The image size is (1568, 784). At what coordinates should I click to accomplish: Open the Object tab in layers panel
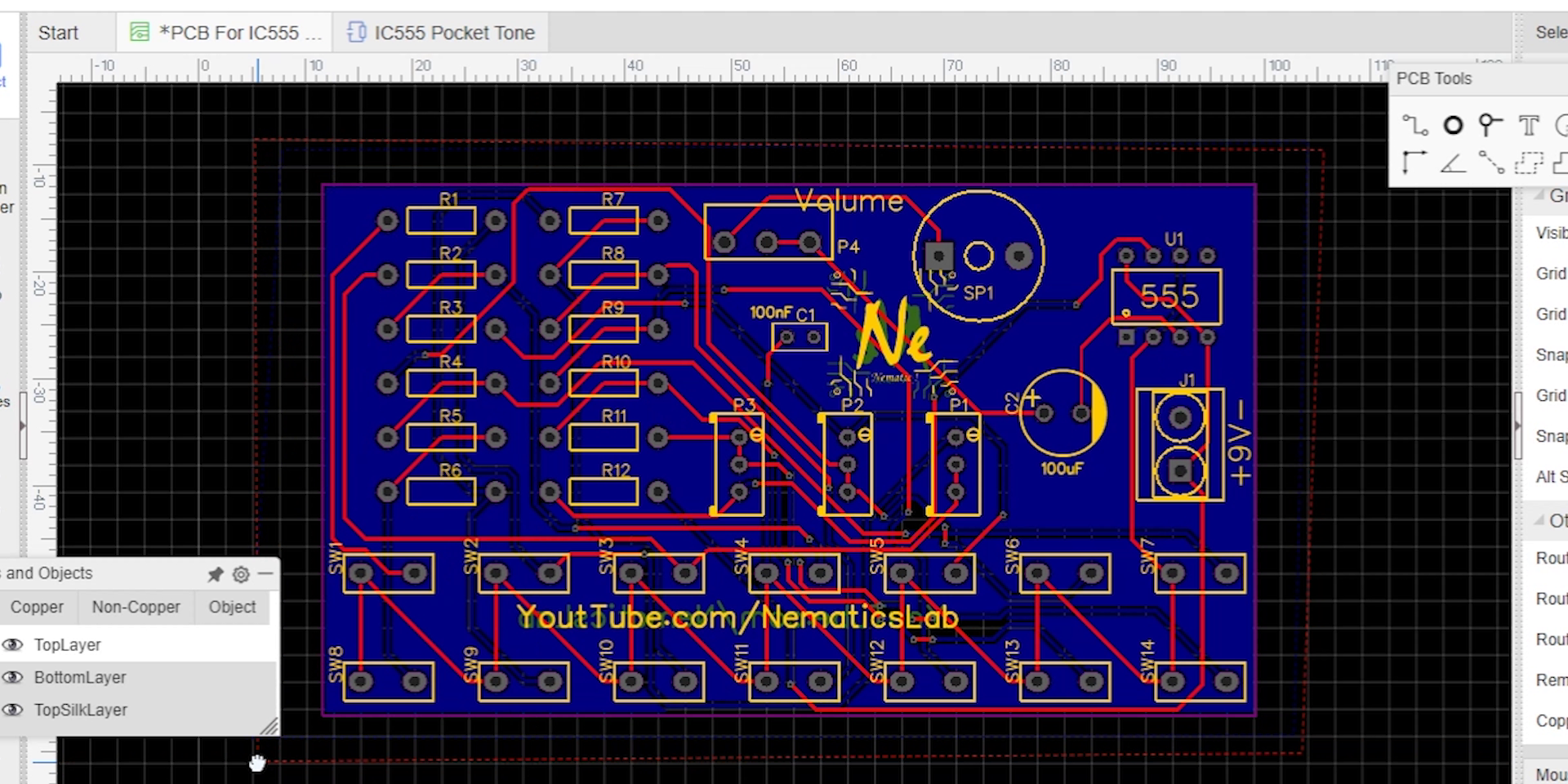(232, 607)
